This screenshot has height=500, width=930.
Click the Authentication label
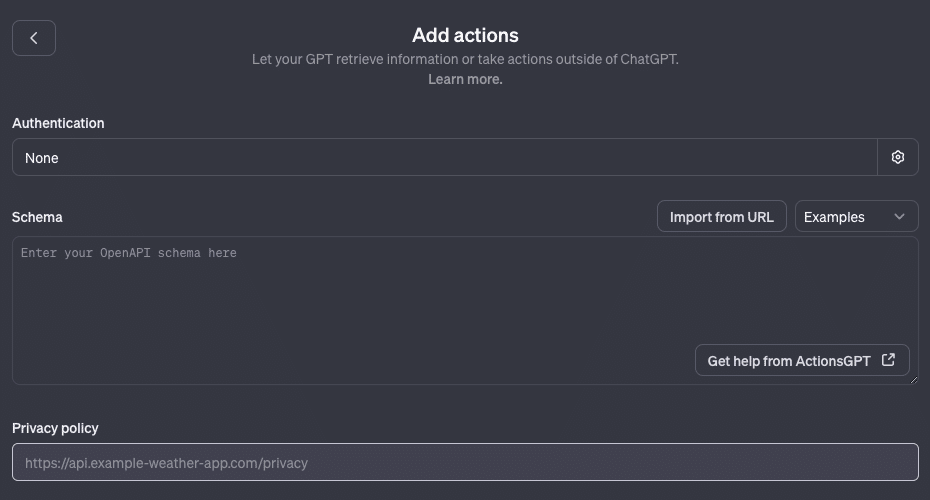(58, 123)
